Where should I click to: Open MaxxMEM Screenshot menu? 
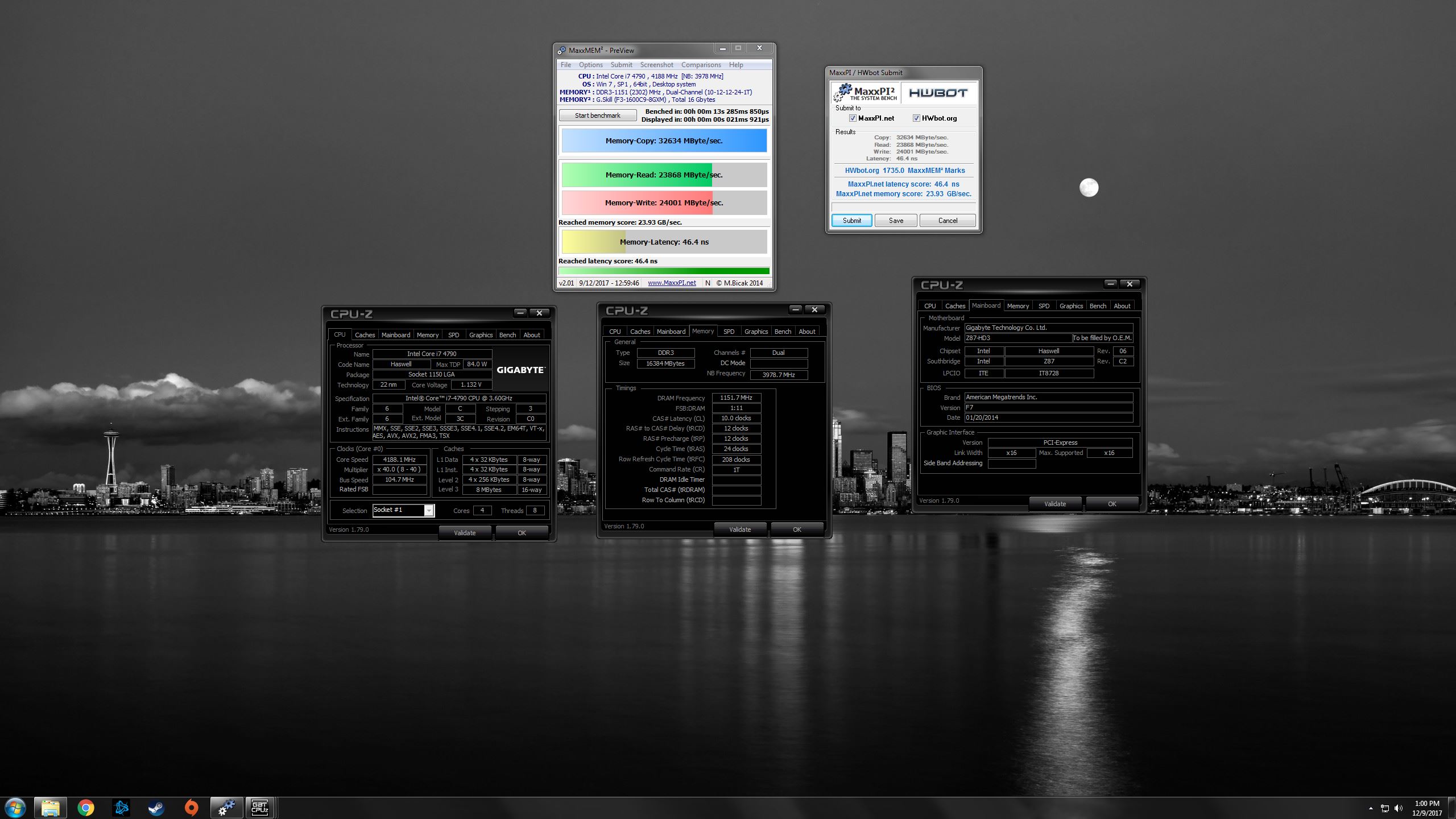point(656,65)
